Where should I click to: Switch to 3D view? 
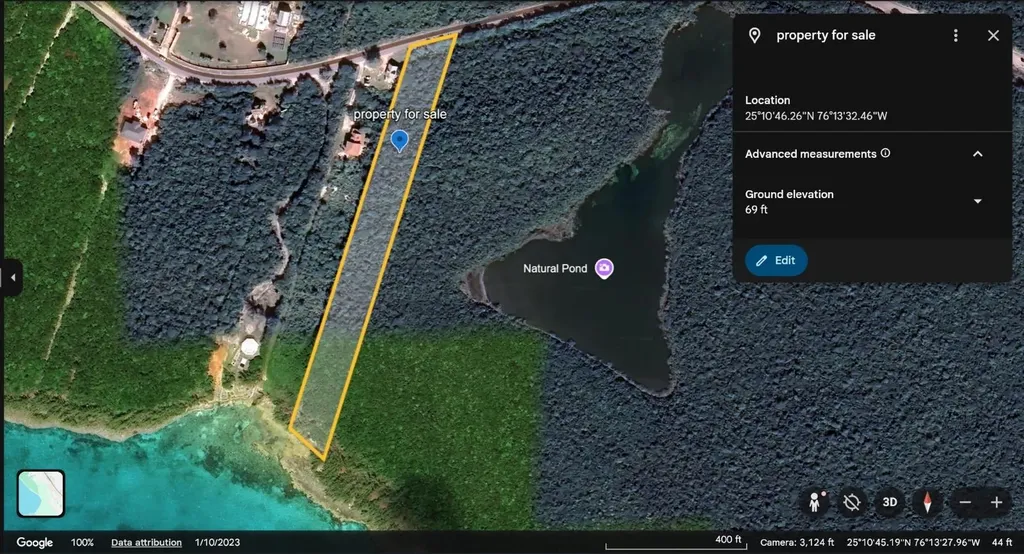tap(889, 502)
